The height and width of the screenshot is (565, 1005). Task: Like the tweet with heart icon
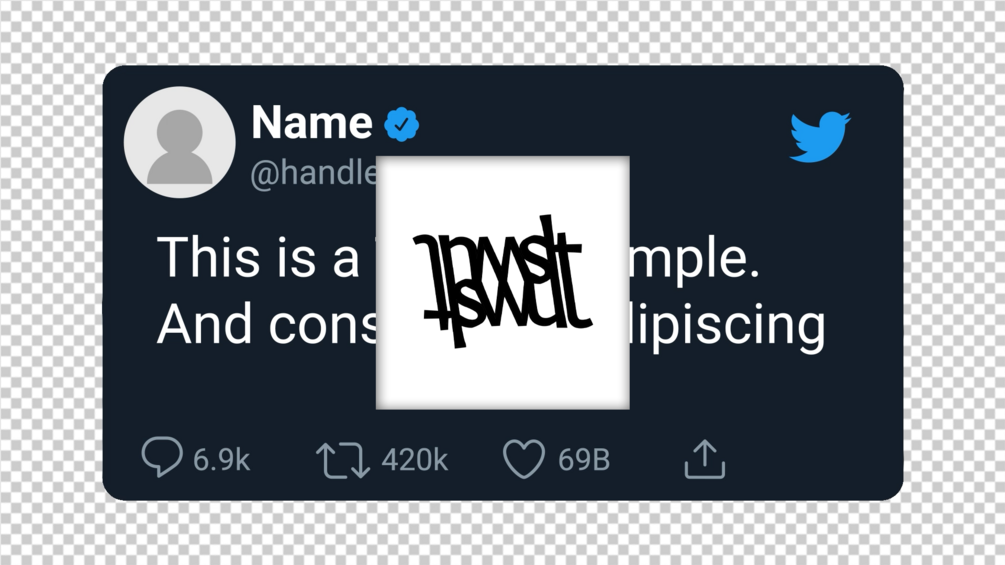pyautogui.click(x=523, y=460)
